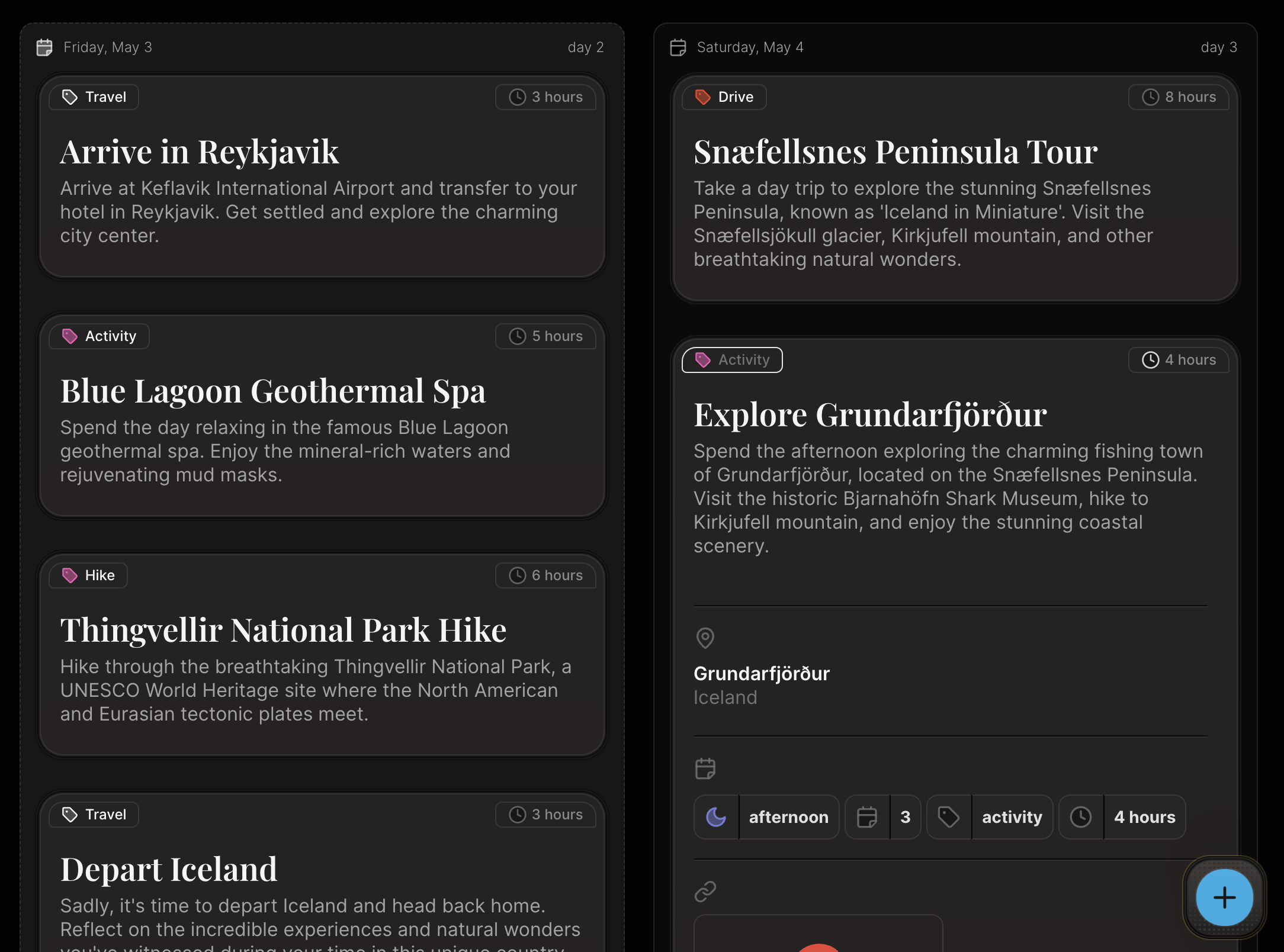Click the link chain icon
The image size is (1284, 952).
[x=705, y=891]
